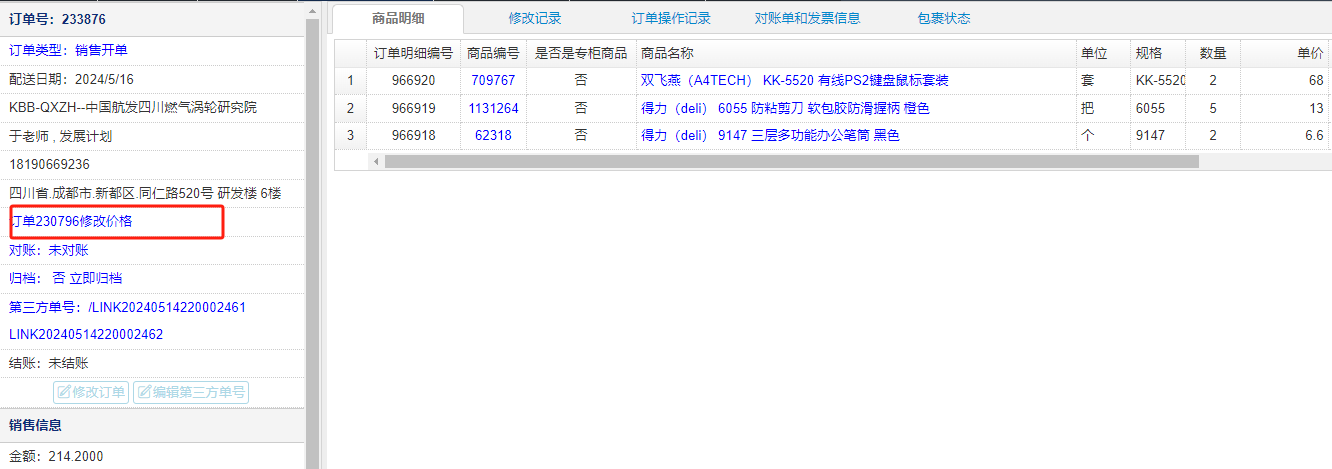
Task: Click the 订单明细编号 column header
Action: [x=413, y=53]
